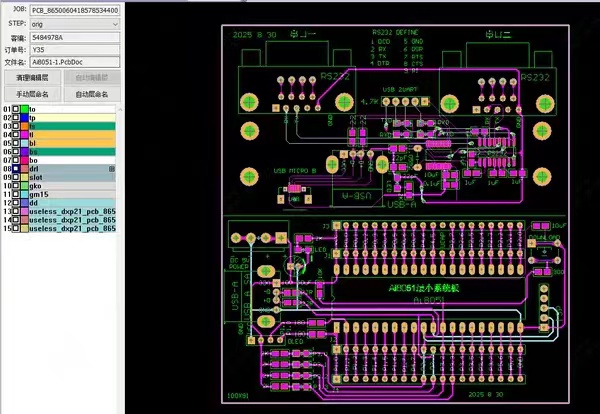600x414 pixels.
Task: Click the 清理编辑层 button
Action: click(x=32, y=76)
